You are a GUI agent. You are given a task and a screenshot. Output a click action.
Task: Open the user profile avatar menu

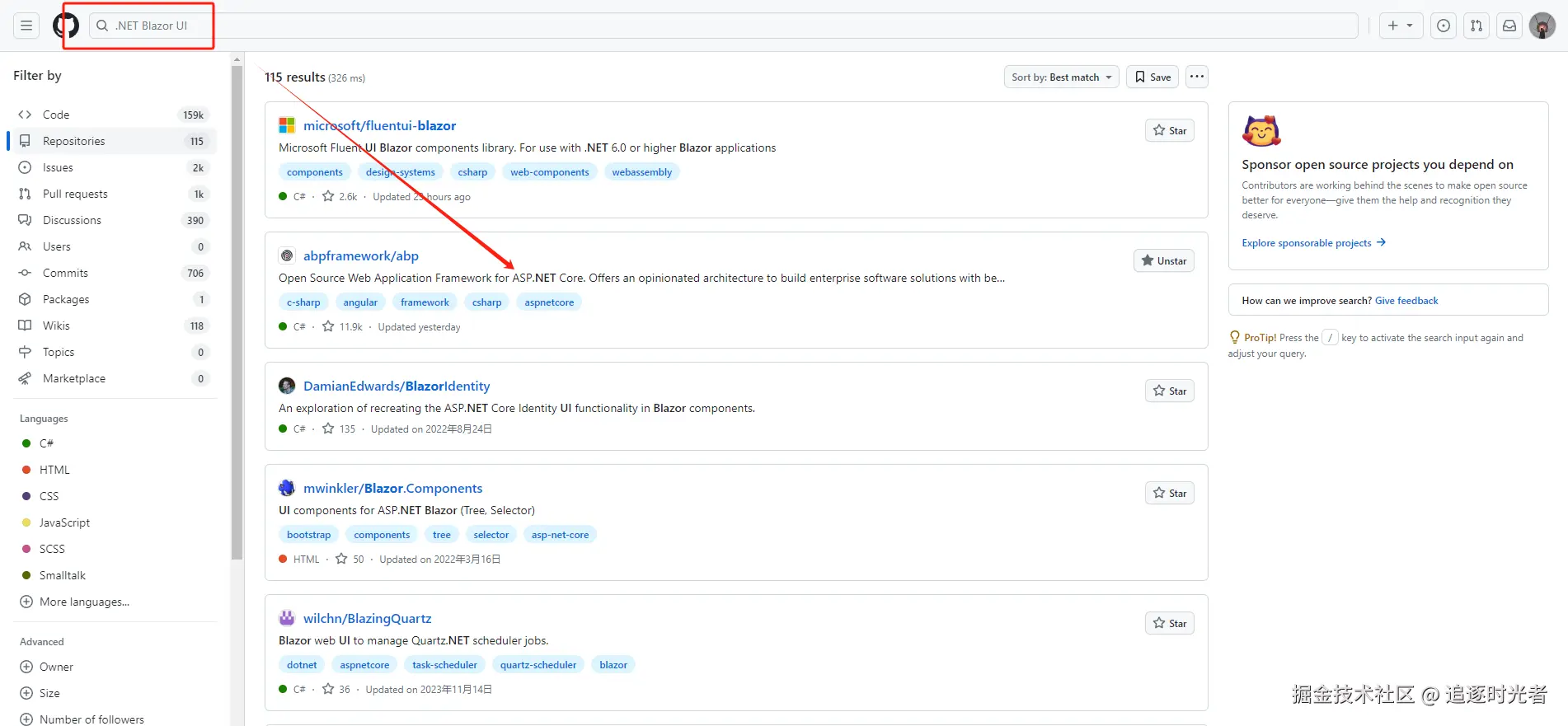click(x=1542, y=26)
